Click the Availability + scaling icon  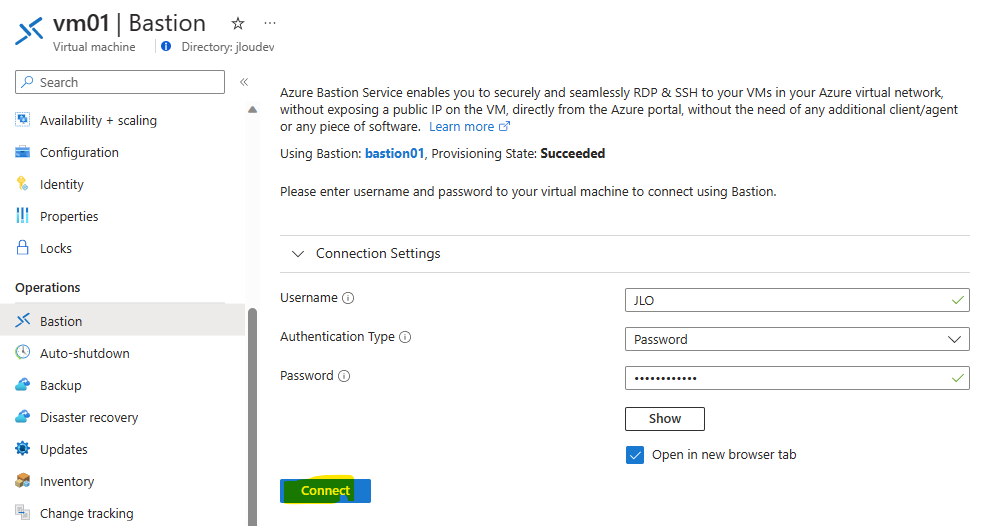tap(23, 120)
